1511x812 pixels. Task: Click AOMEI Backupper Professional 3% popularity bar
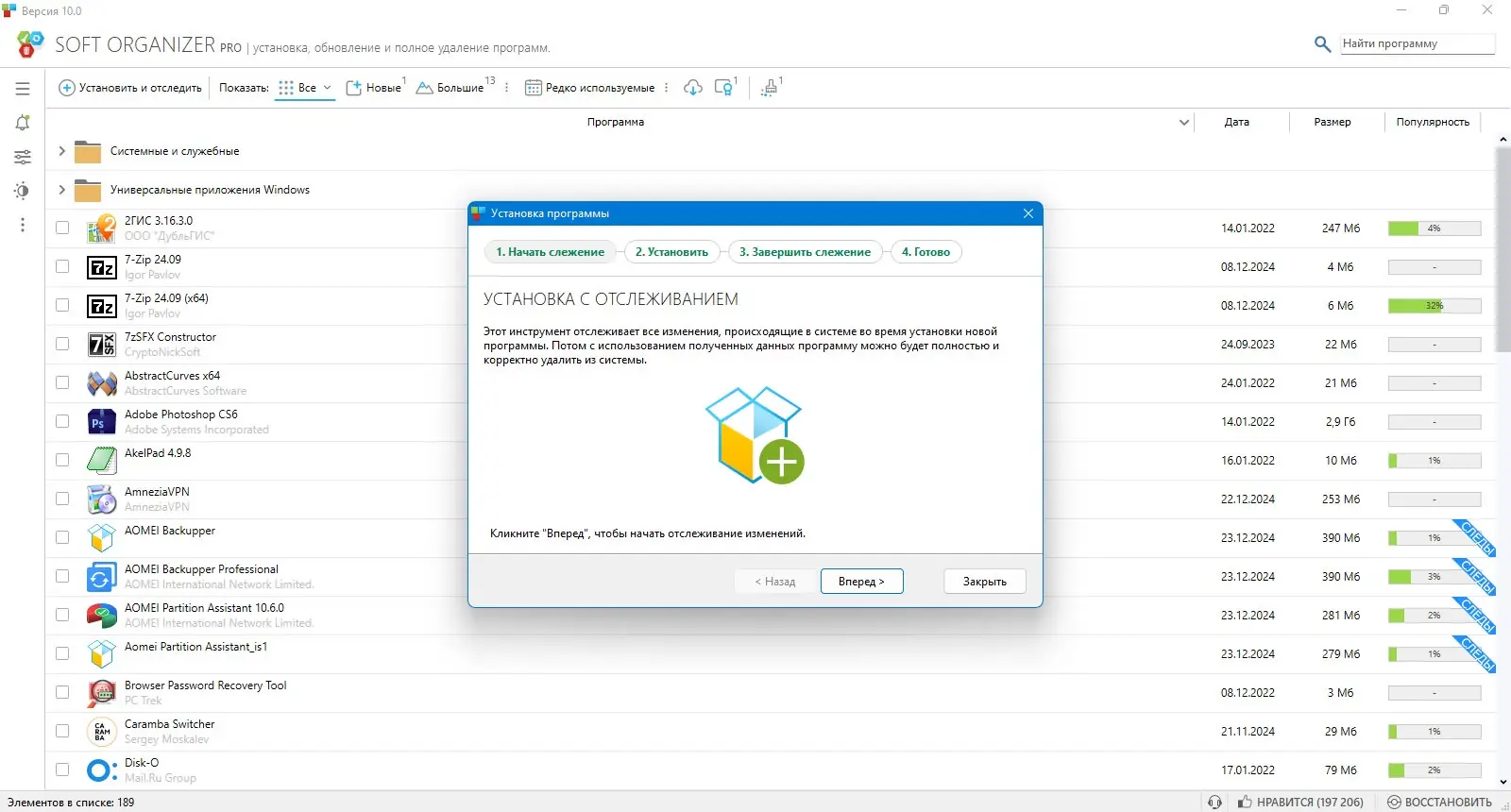pos(1434,577)
